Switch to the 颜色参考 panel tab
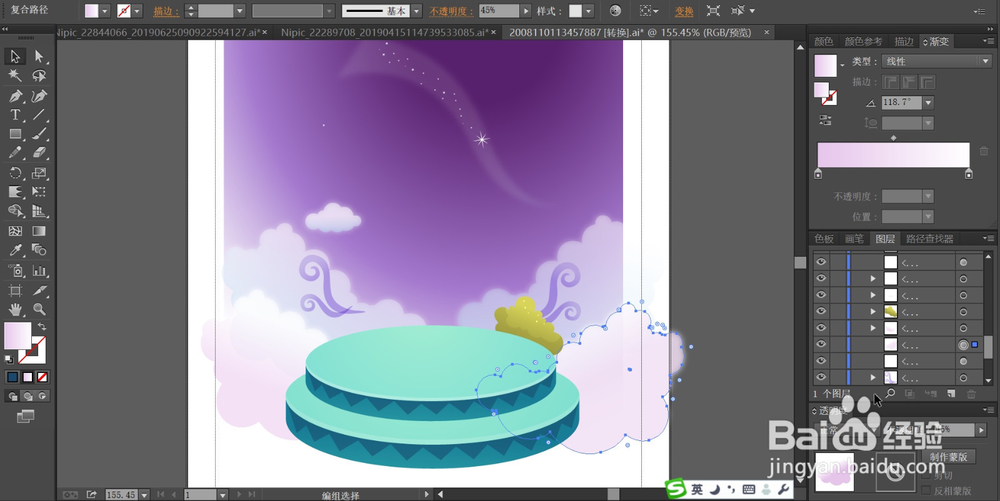Viewport: 1000px width, 501px height. coord(864,41)
